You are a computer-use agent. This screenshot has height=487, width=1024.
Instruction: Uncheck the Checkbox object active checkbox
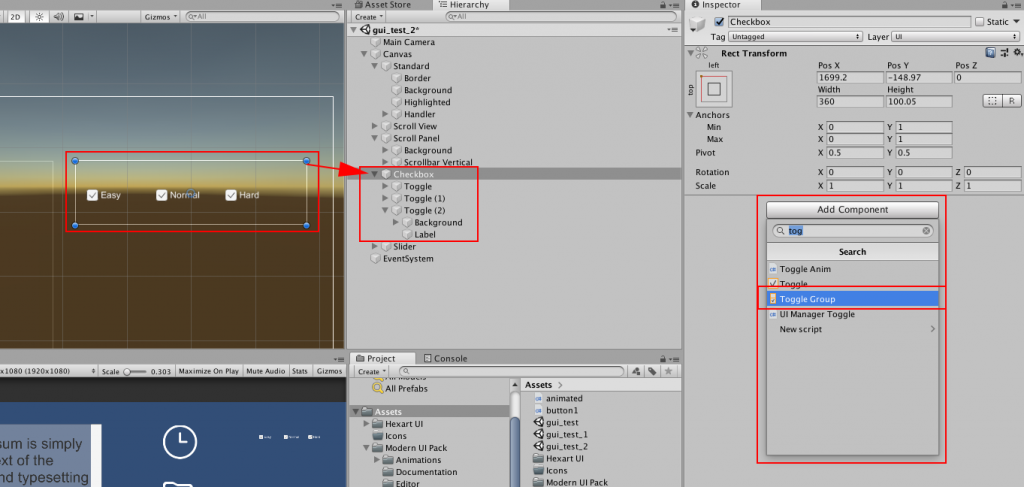click(719, 22)
